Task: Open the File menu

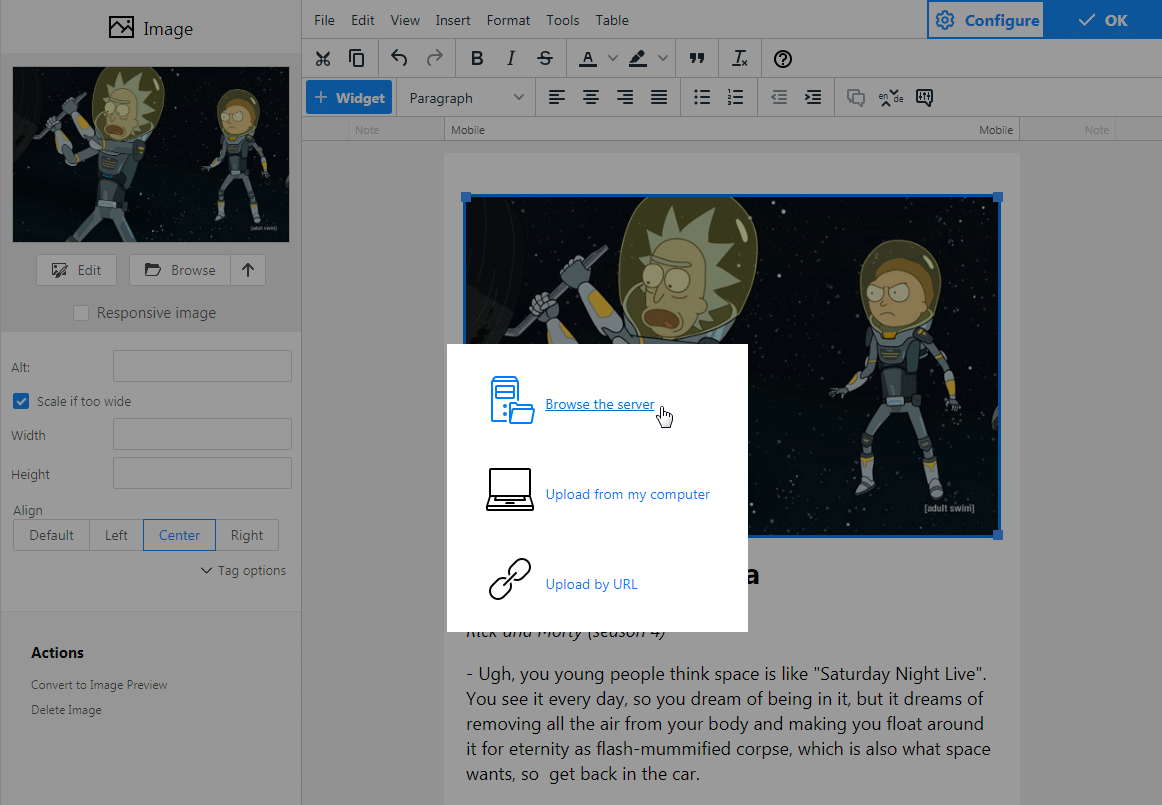Action: pos(324,20)
